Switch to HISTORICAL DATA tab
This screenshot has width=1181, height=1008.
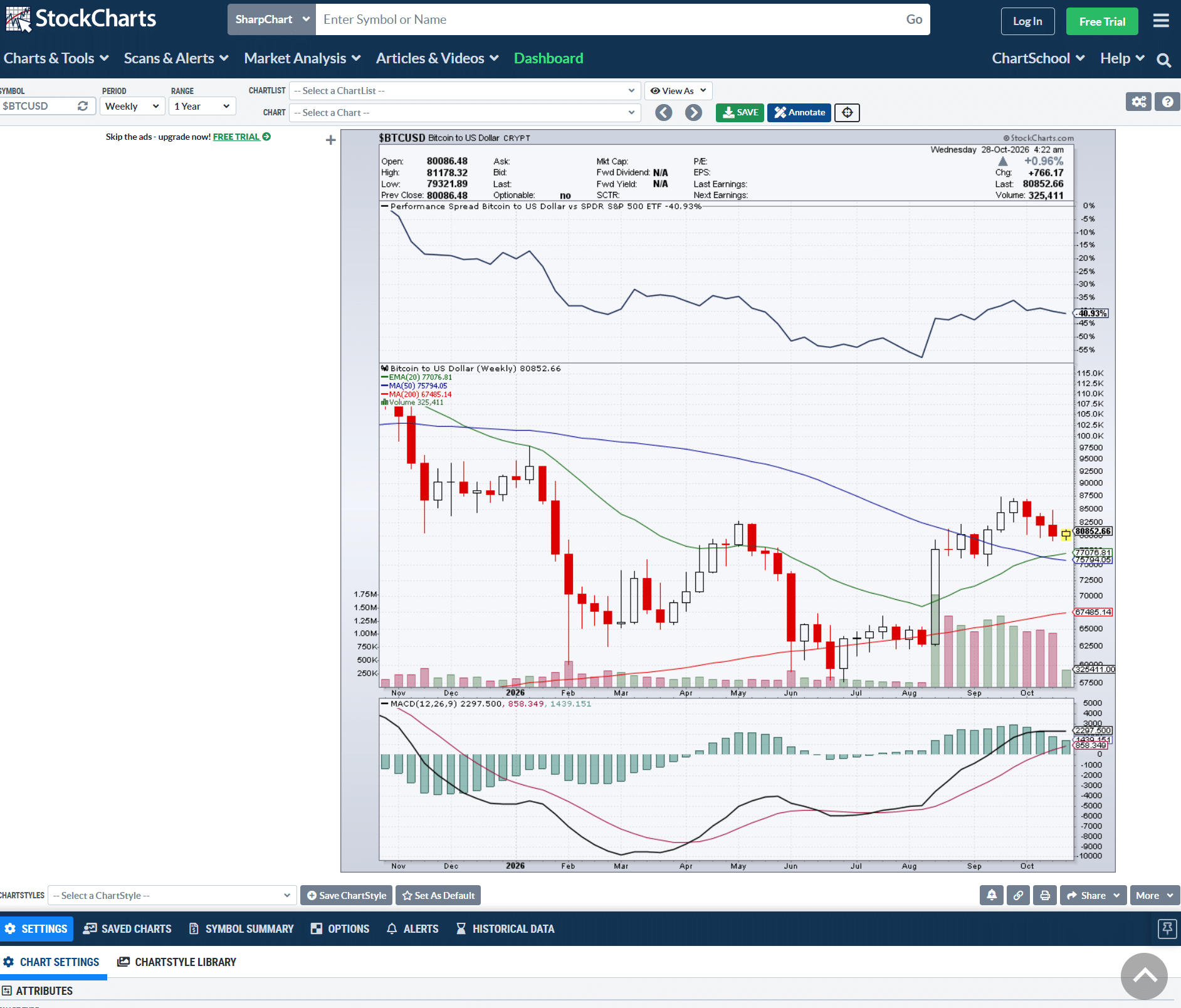(x=505, y=929)
